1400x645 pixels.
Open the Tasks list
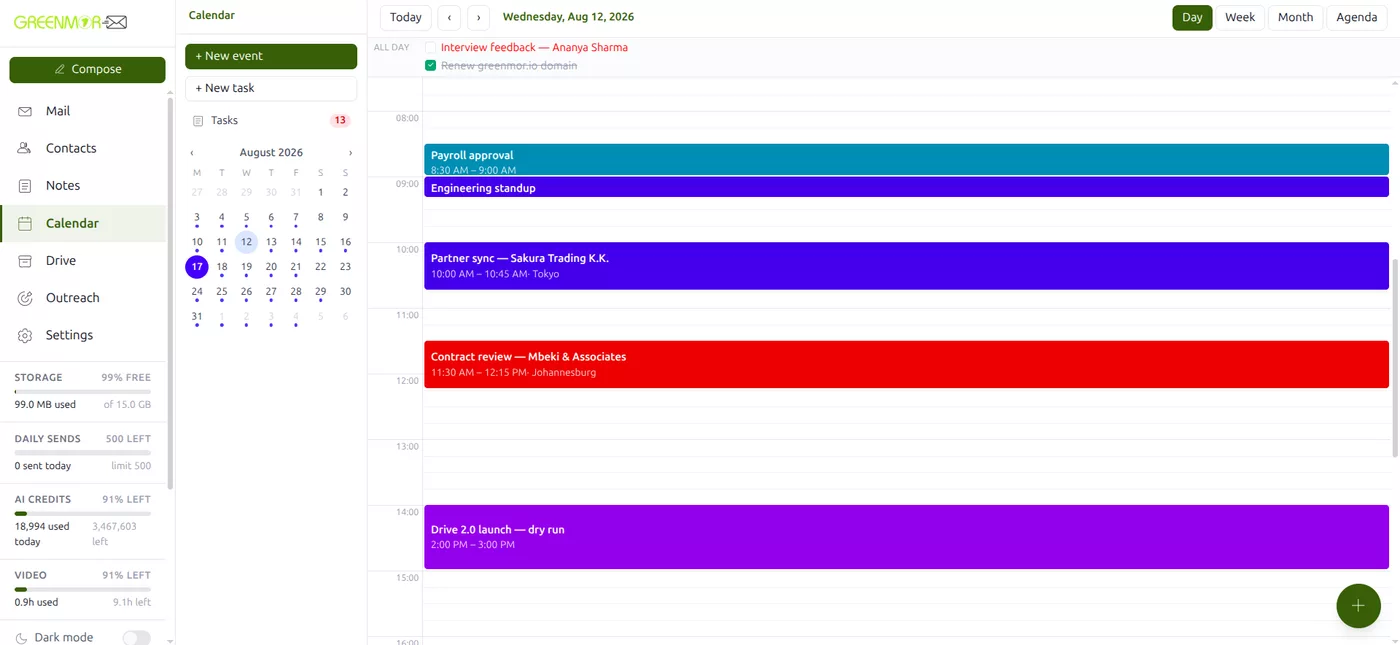click(x=271, y=120)
